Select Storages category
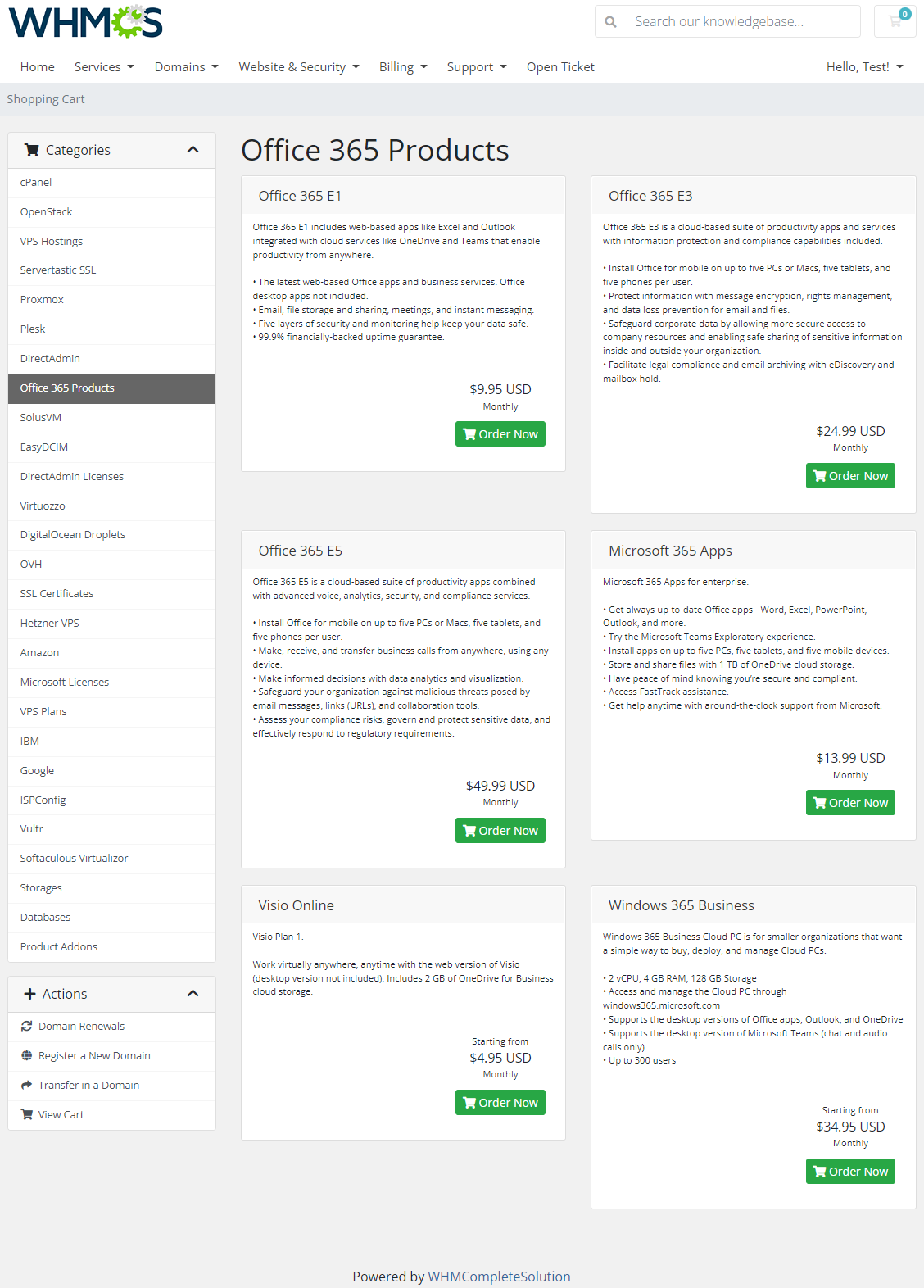Screen dimensions: 924x1288 point(112,888)
